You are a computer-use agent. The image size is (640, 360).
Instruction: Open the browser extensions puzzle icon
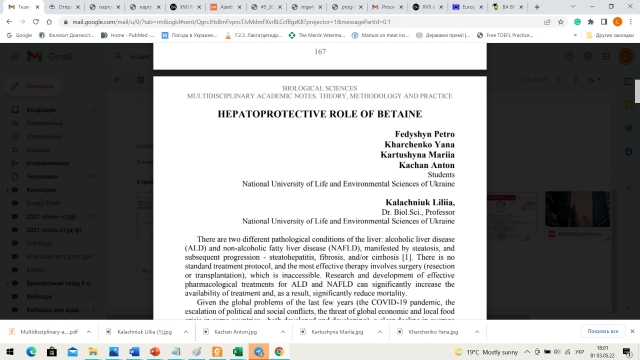point(591,22)
